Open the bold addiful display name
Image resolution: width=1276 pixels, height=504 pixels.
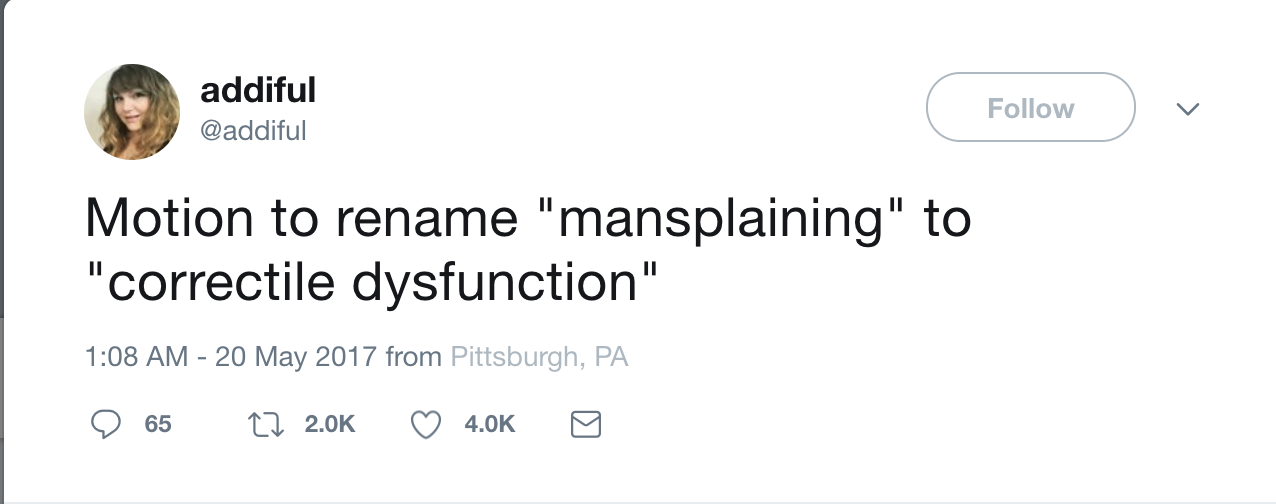pyautogui.click(x=258, y=91)
